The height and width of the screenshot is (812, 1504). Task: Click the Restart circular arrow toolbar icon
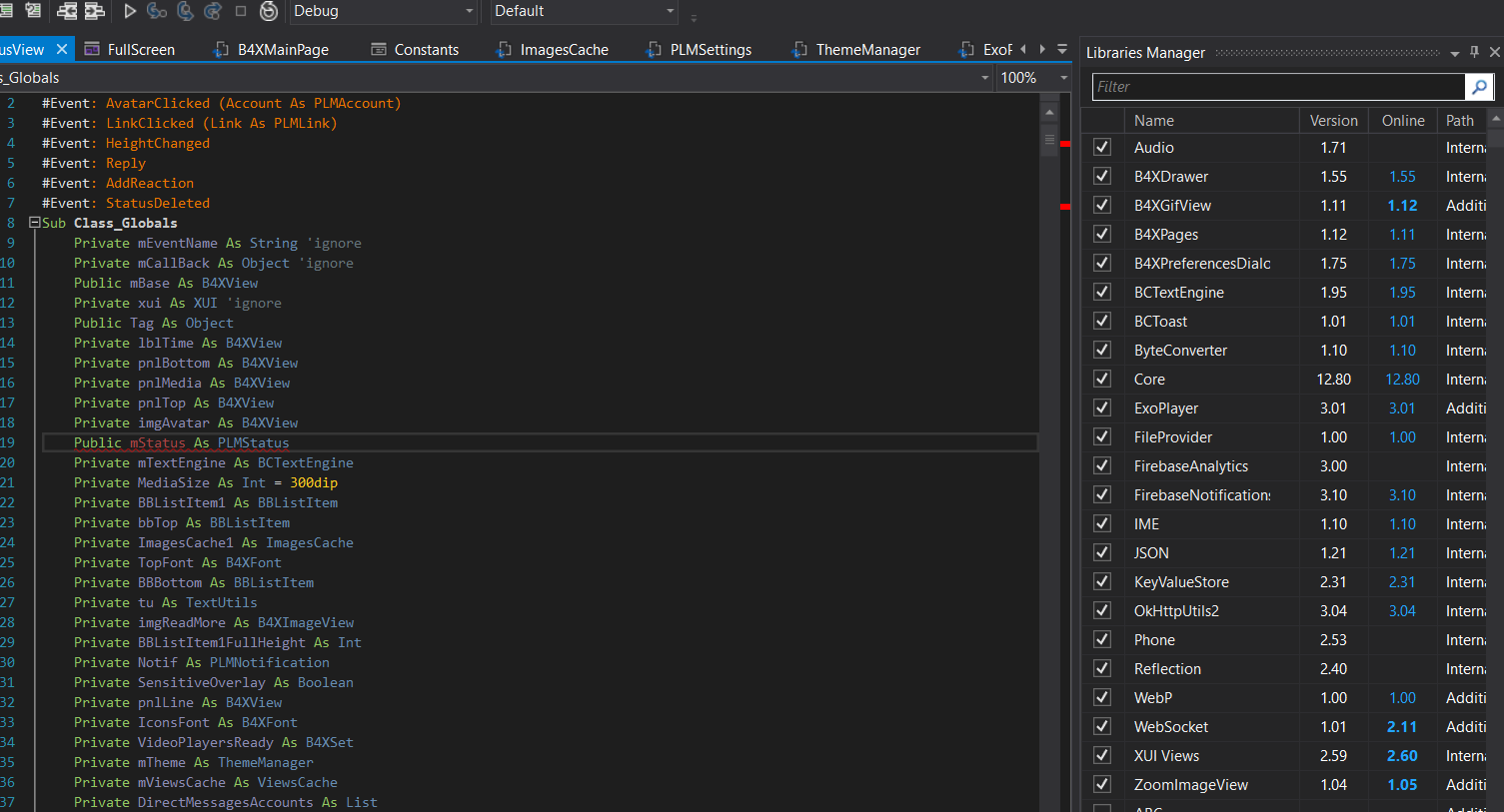(x=269, y=11)
